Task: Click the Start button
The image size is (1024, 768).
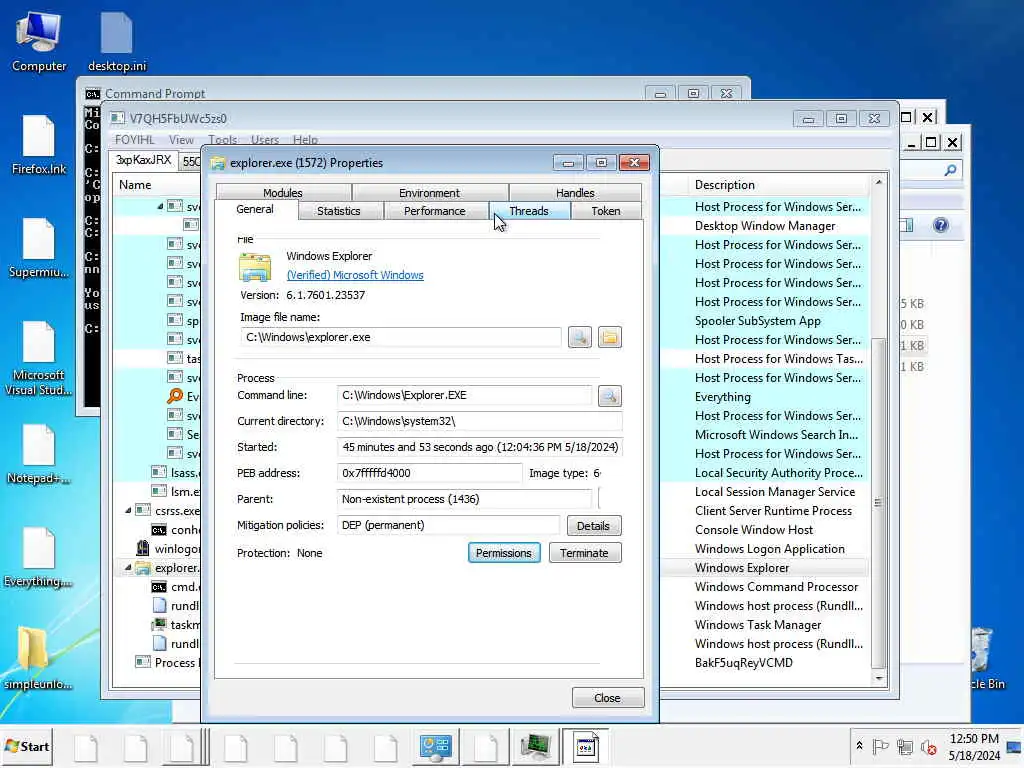Action: coord(27,746)
